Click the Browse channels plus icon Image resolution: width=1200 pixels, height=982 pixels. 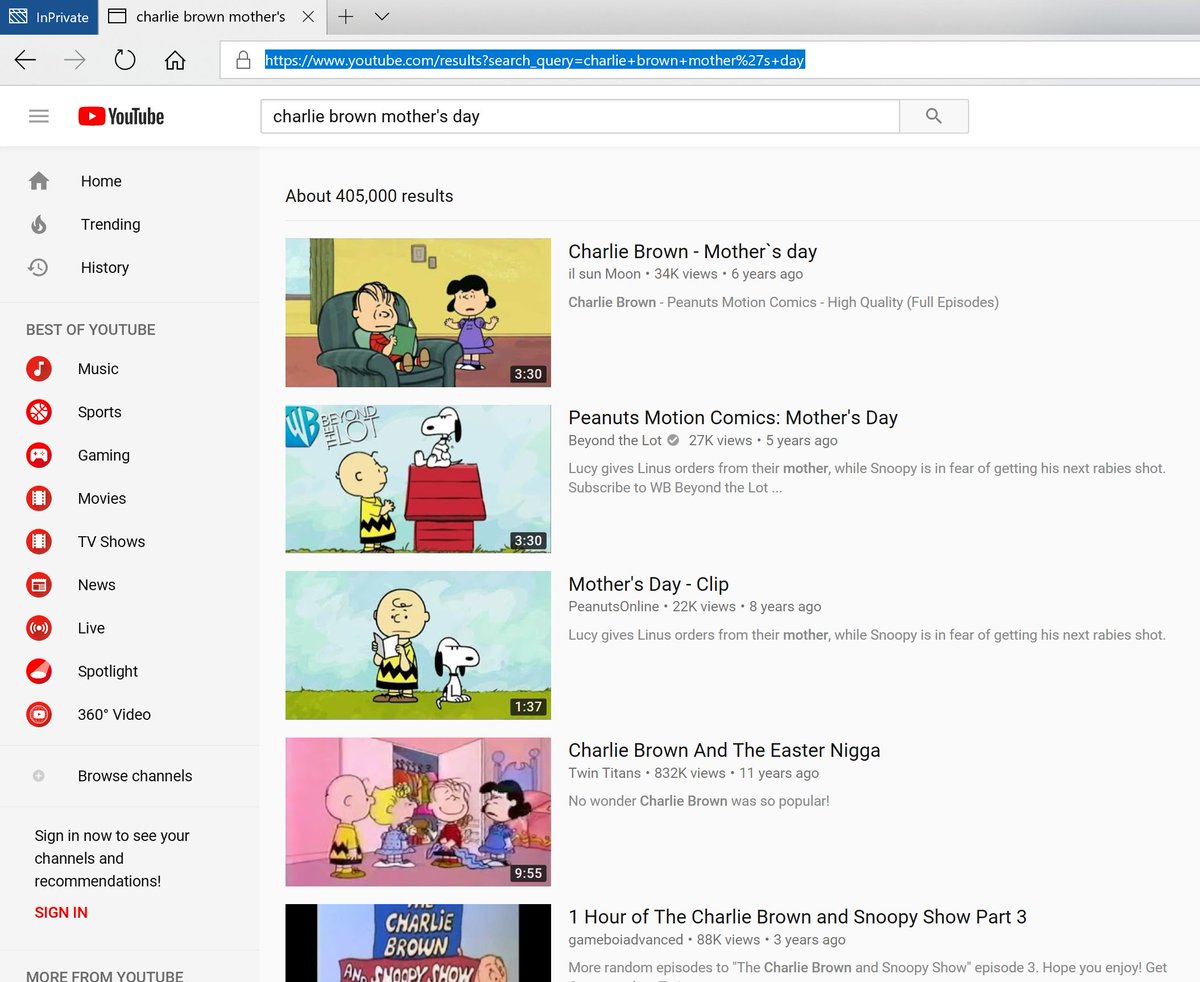click(x=39, y=776)
